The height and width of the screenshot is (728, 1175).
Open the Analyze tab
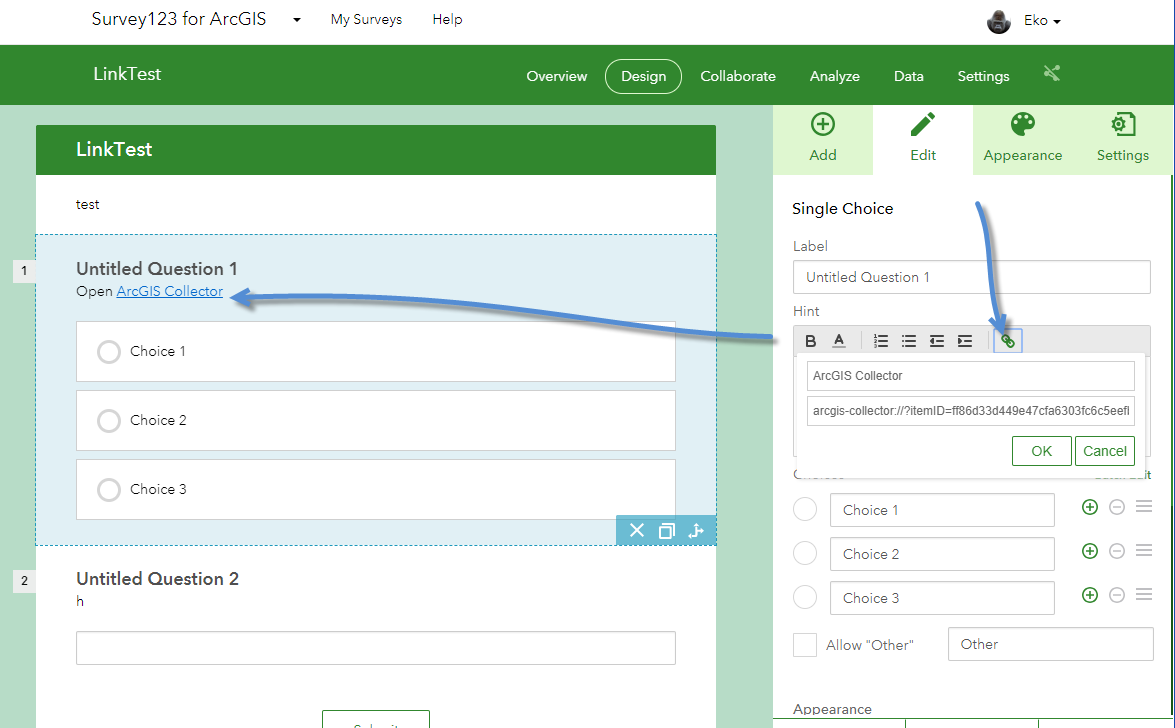[834, 76]
